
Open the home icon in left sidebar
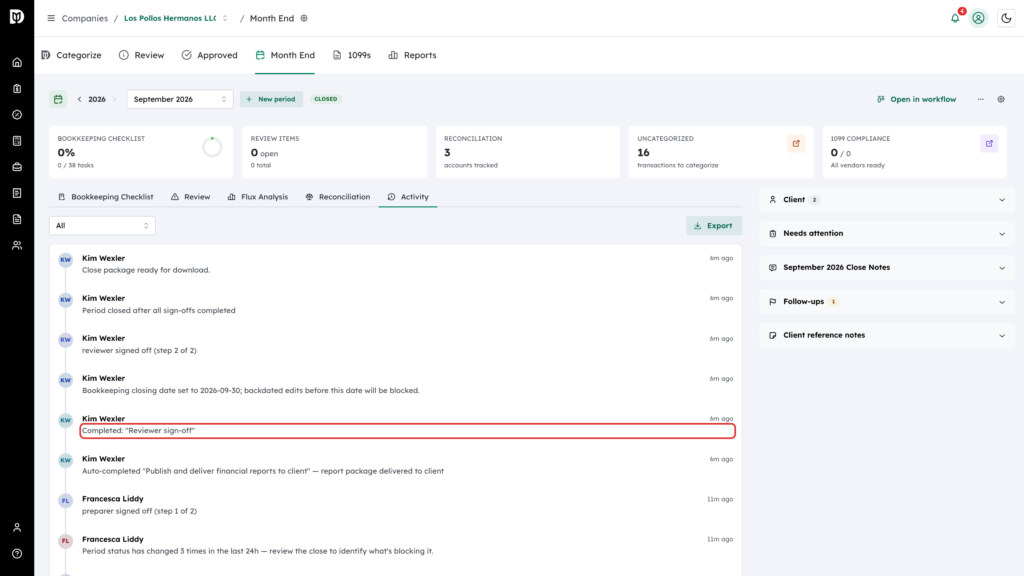(17, 63)
